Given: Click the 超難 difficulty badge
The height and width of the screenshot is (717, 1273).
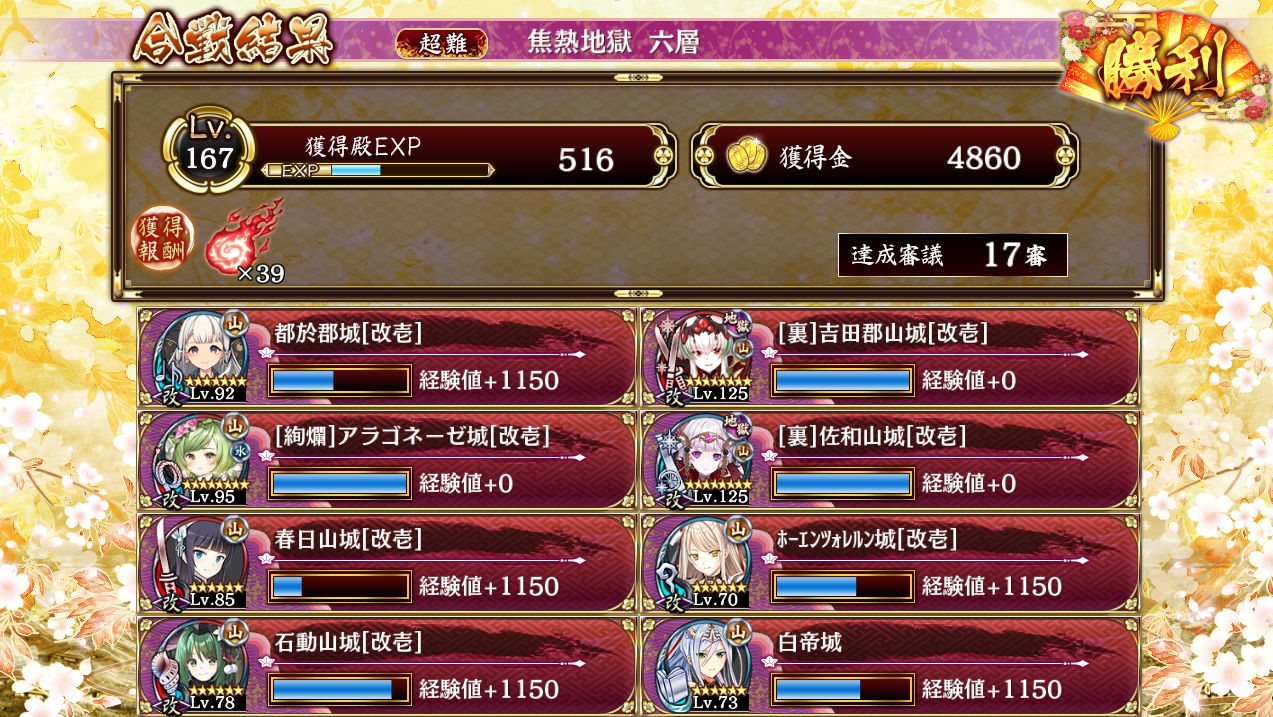Looking at the screenshot, I should [x=441, y=43].
